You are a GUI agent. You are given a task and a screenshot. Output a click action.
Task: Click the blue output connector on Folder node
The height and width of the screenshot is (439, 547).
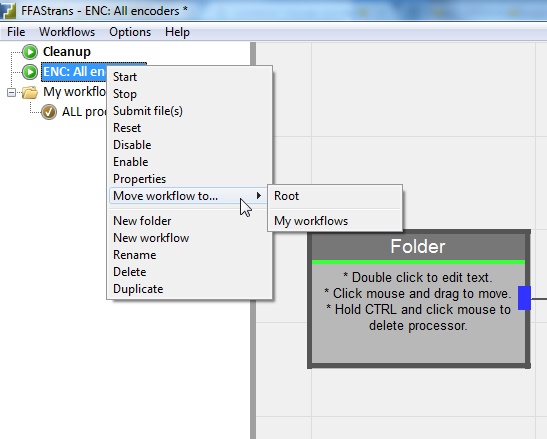click(x=524, y=298)
